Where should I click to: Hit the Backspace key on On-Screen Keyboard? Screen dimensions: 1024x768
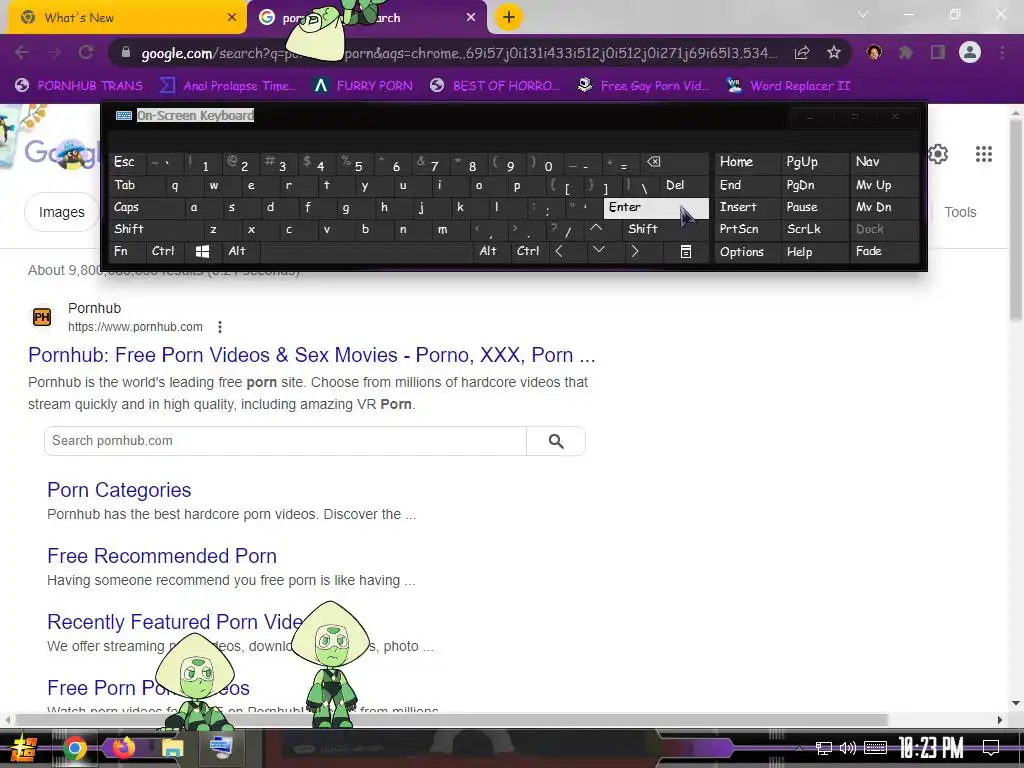pos(675,162)
